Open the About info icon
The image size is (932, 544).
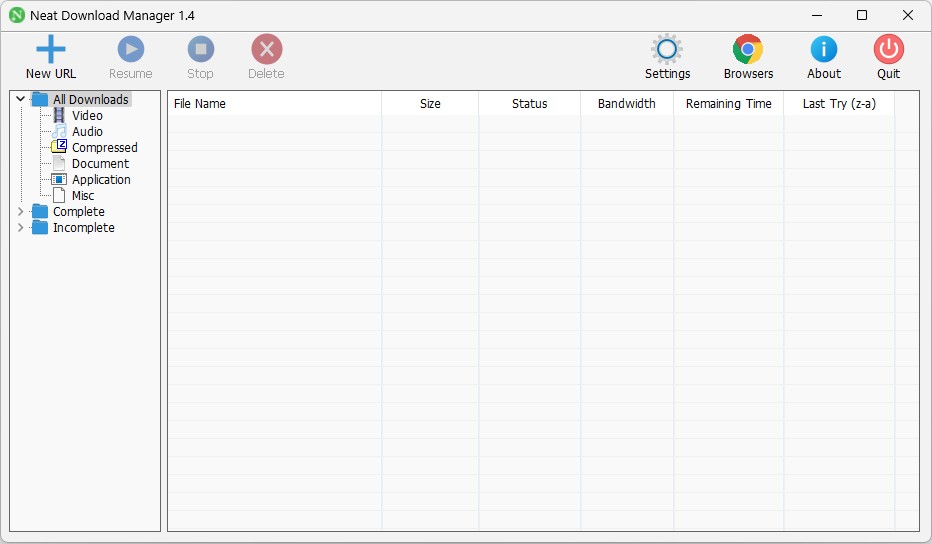(x=824, y=49)
